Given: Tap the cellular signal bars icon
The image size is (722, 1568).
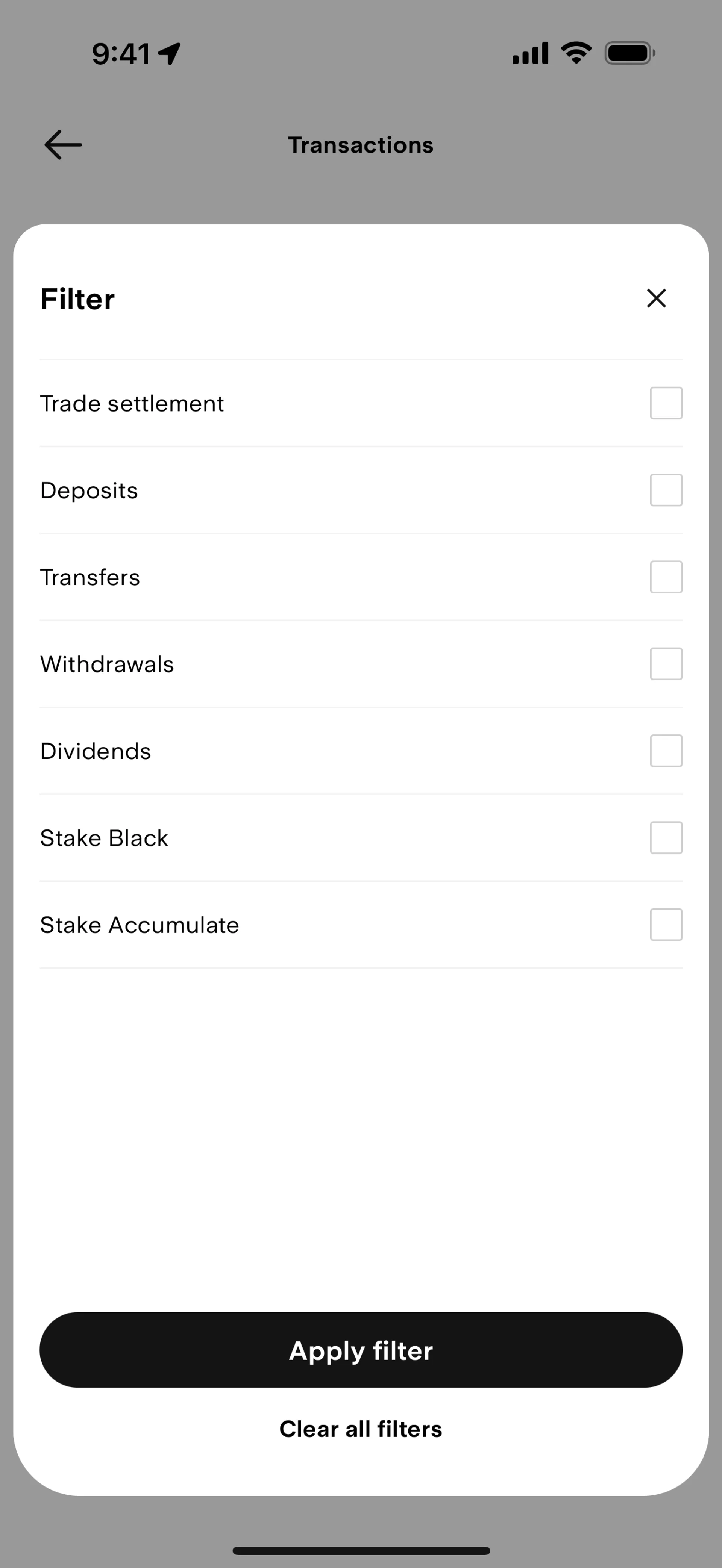Looking at the screenshot, I should coord(530,53).
